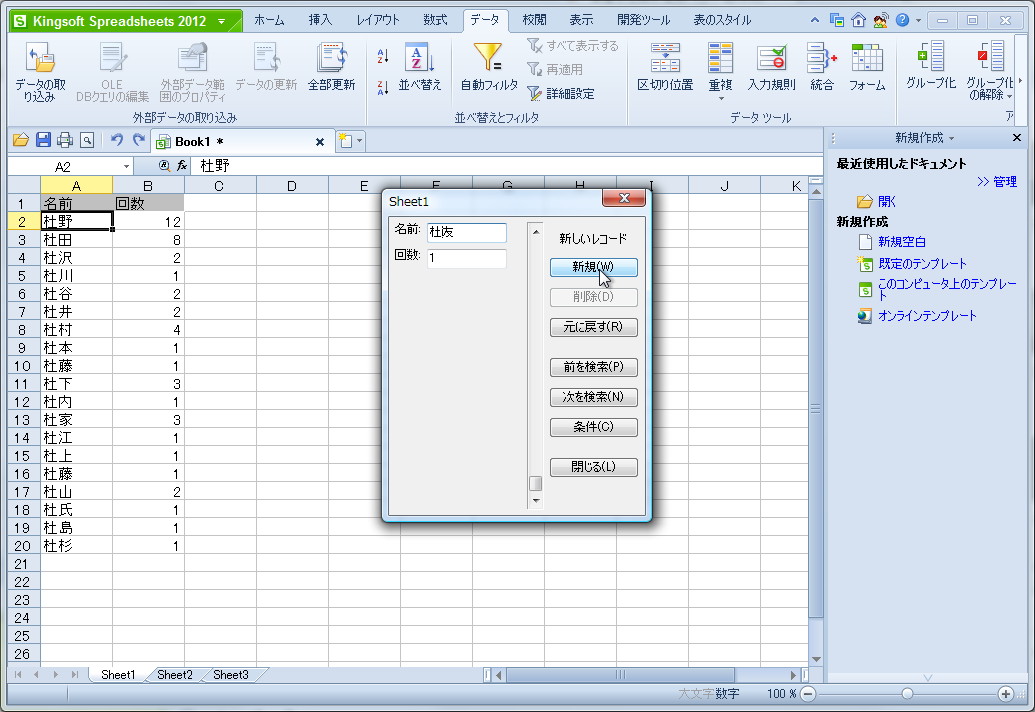This screenshot has height=712, width=1035.
Task: Click the 区切り位置 text-to-columns icon
Action: tap(665, 67)
